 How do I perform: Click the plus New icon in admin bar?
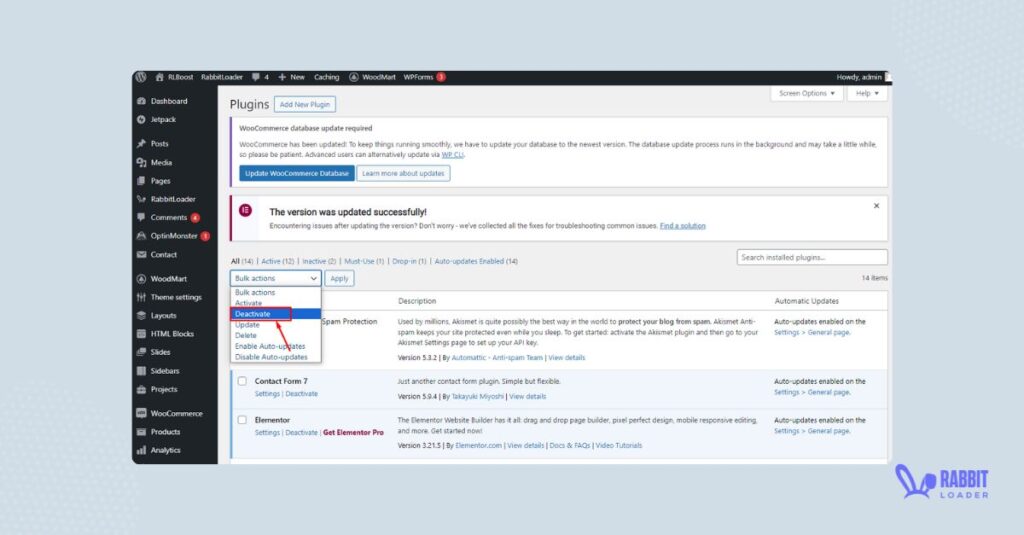[x=282, y=77]
